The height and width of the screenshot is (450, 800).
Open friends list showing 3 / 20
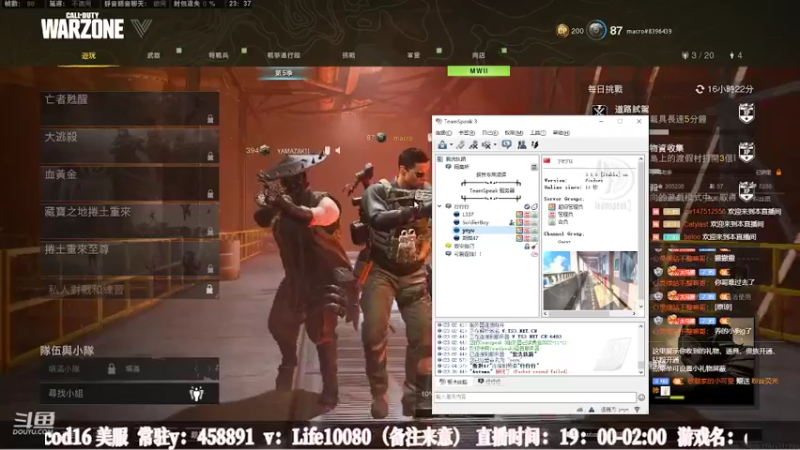click(698, 55)
